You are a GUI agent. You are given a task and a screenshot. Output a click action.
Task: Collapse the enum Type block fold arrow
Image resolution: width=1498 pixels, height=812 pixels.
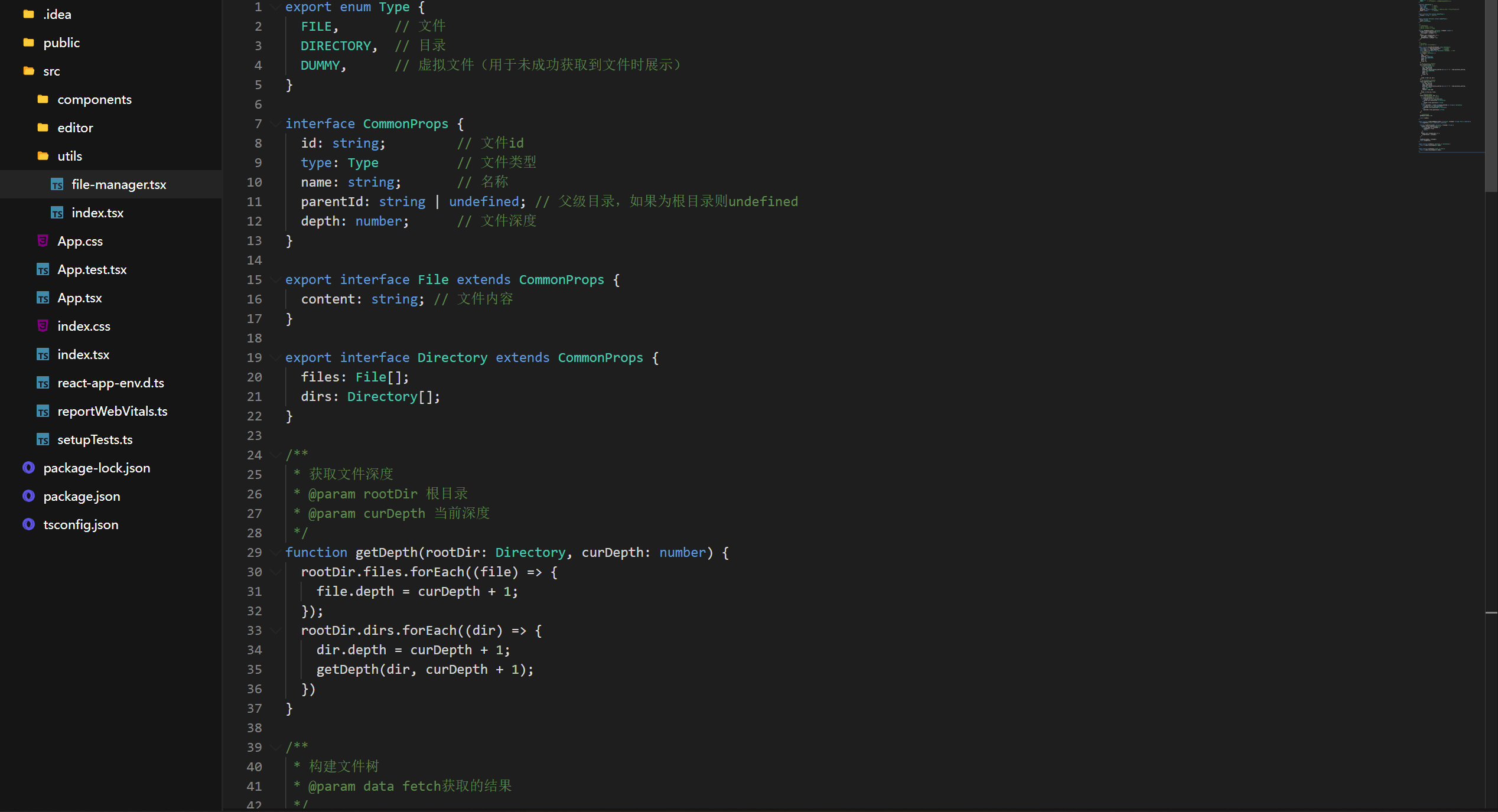coord(275,7)
